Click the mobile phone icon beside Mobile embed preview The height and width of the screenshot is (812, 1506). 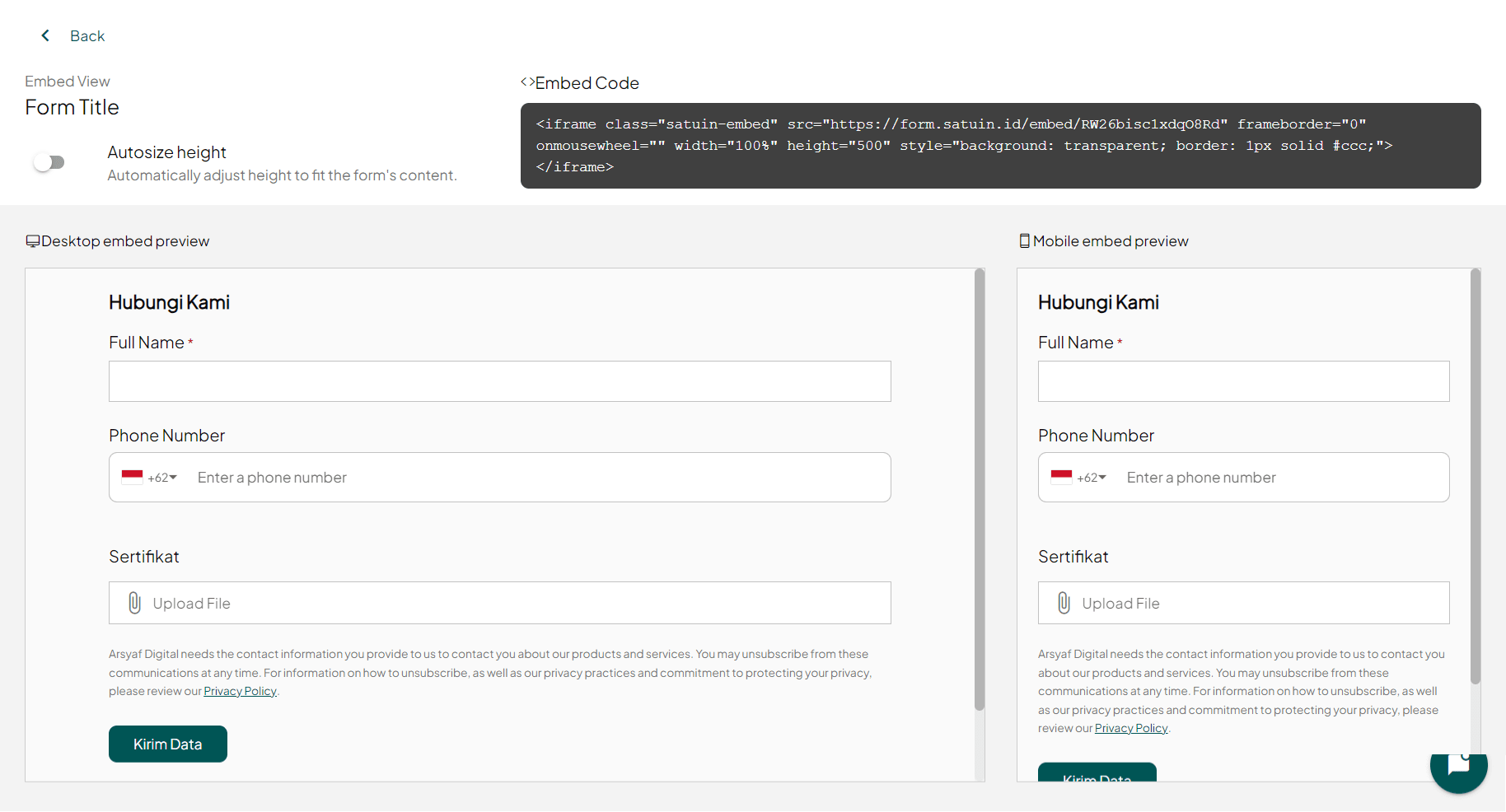pos(1025,241)
